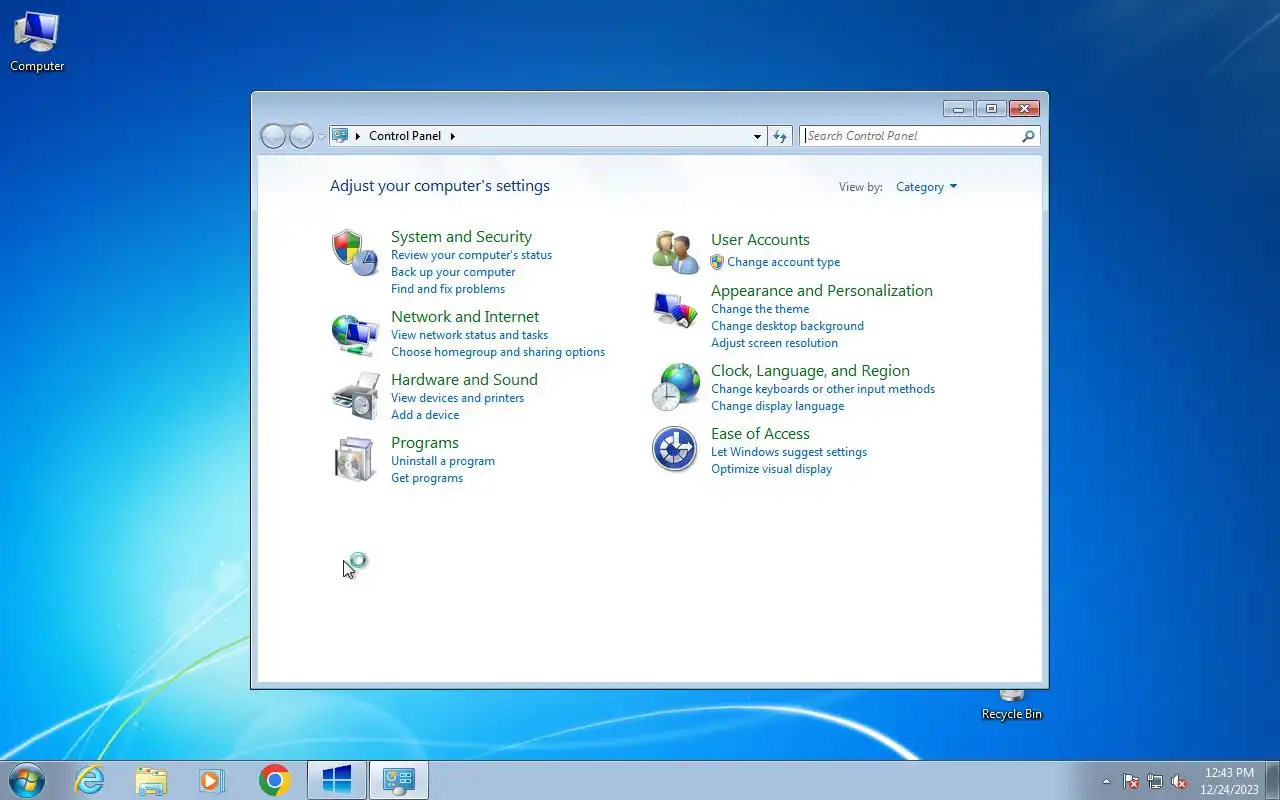Screen dimensions: 1280x800
Task: Click the refresh button next to address bar
Action: 780,136
